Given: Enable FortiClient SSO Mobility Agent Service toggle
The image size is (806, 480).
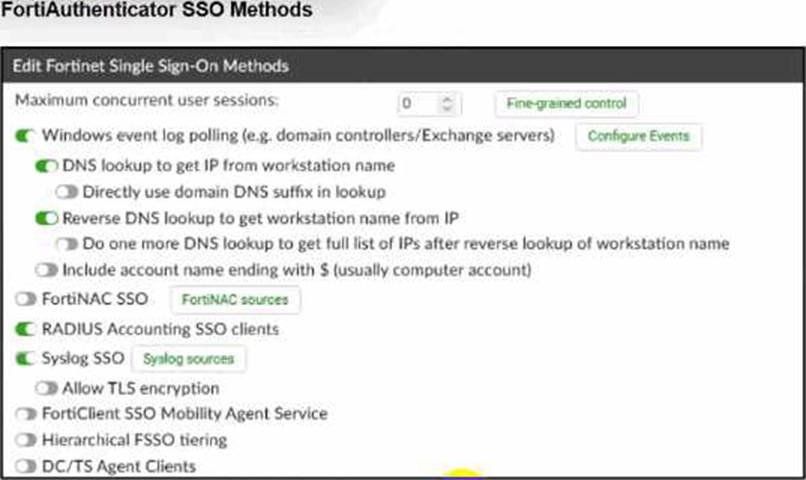Looking at the screenshot, I should click(x=26, y=413).
